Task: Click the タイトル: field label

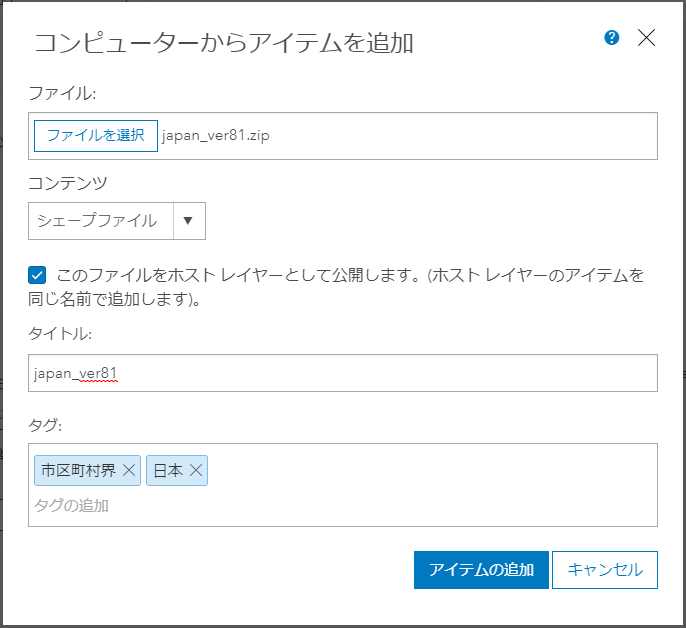Action: (60, 334)
